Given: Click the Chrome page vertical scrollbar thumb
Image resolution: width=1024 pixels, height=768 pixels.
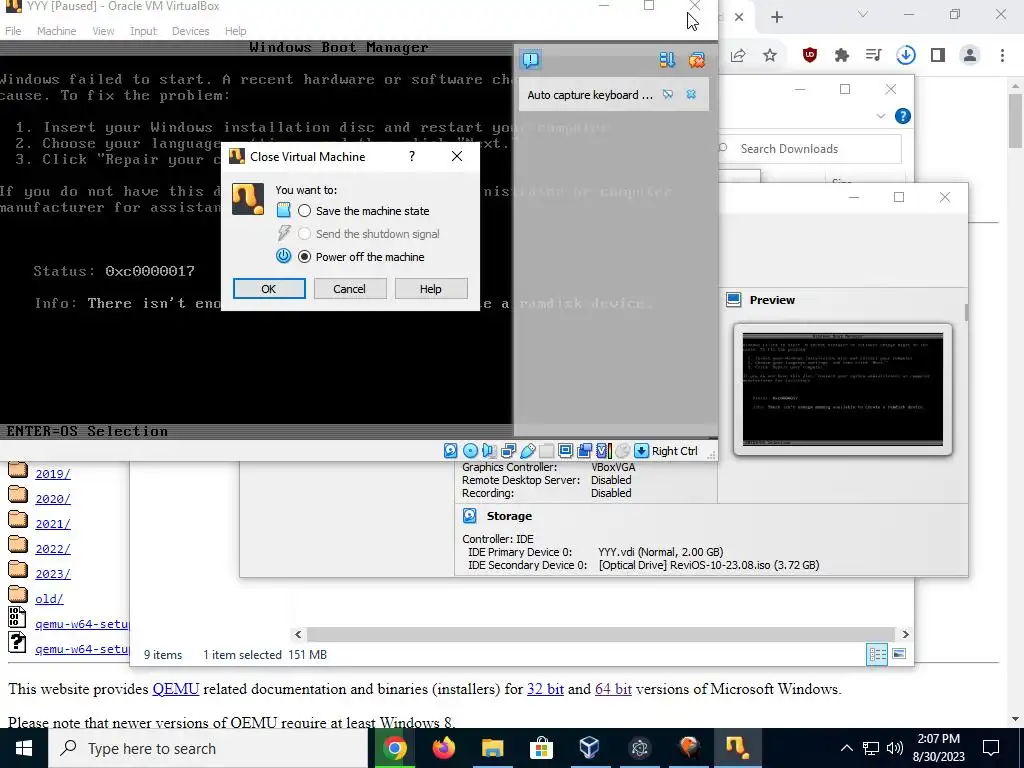Looking at the screenshot, I should (1016, 120).
